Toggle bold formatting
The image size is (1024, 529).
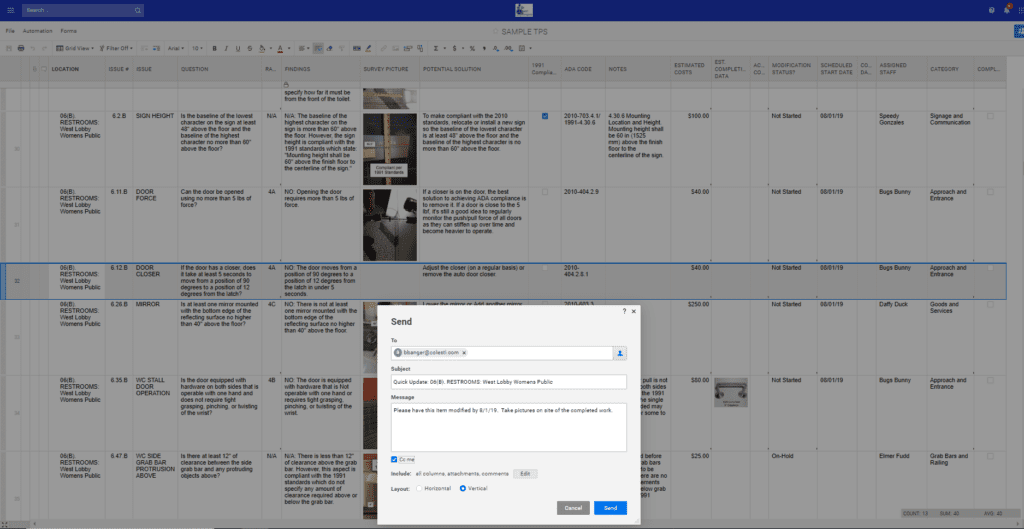[214, 48]
